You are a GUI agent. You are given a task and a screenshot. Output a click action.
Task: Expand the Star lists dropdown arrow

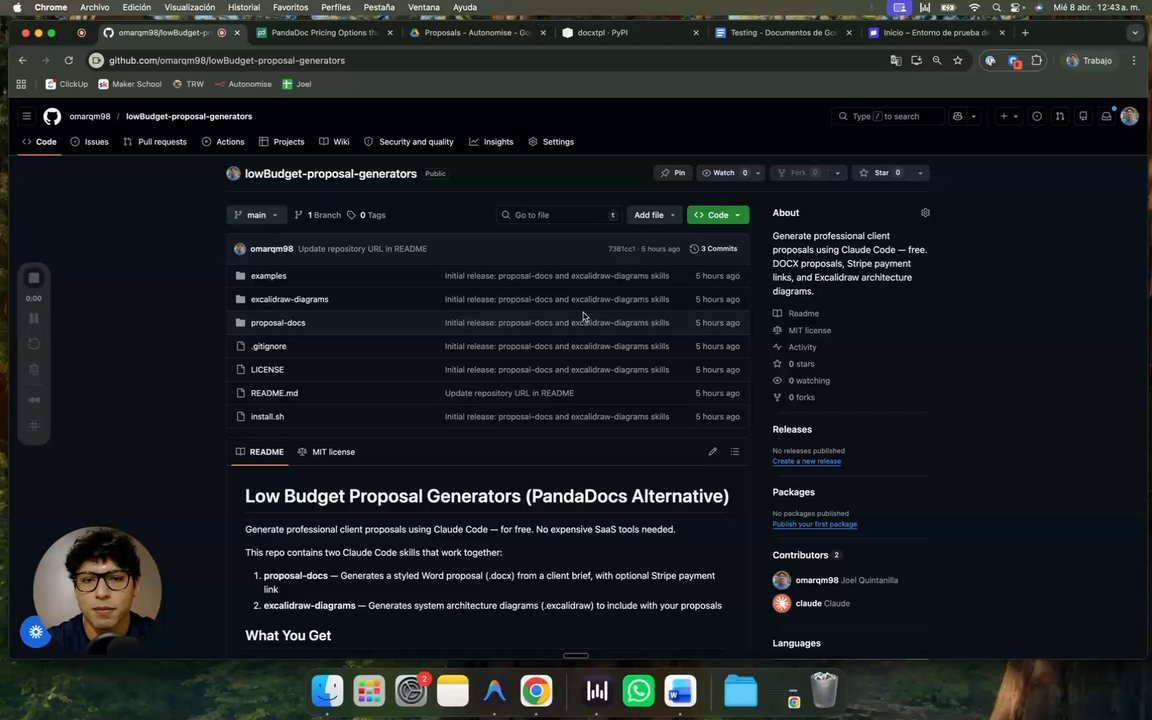coord(920,173)
